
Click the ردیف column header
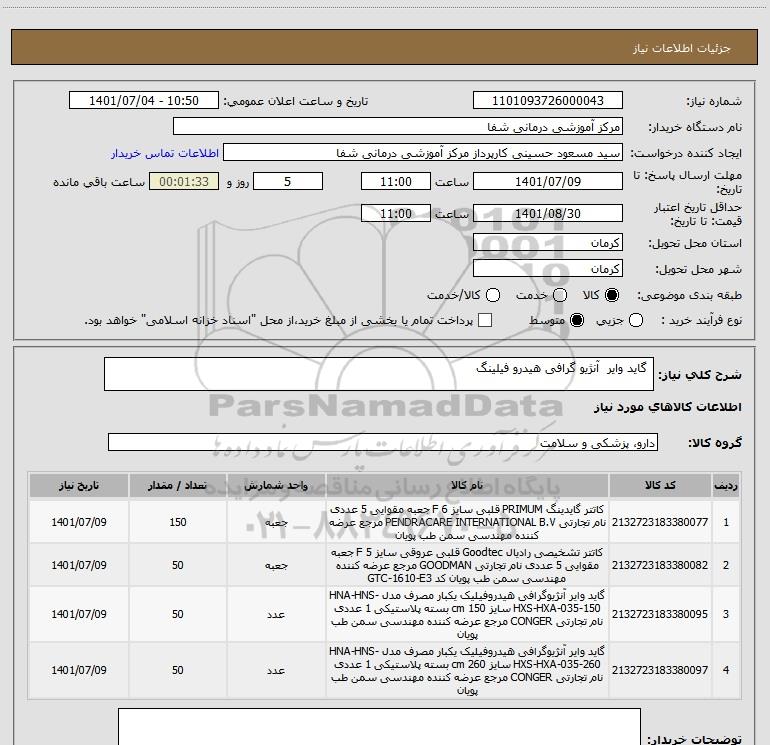(x=725, y=485)
